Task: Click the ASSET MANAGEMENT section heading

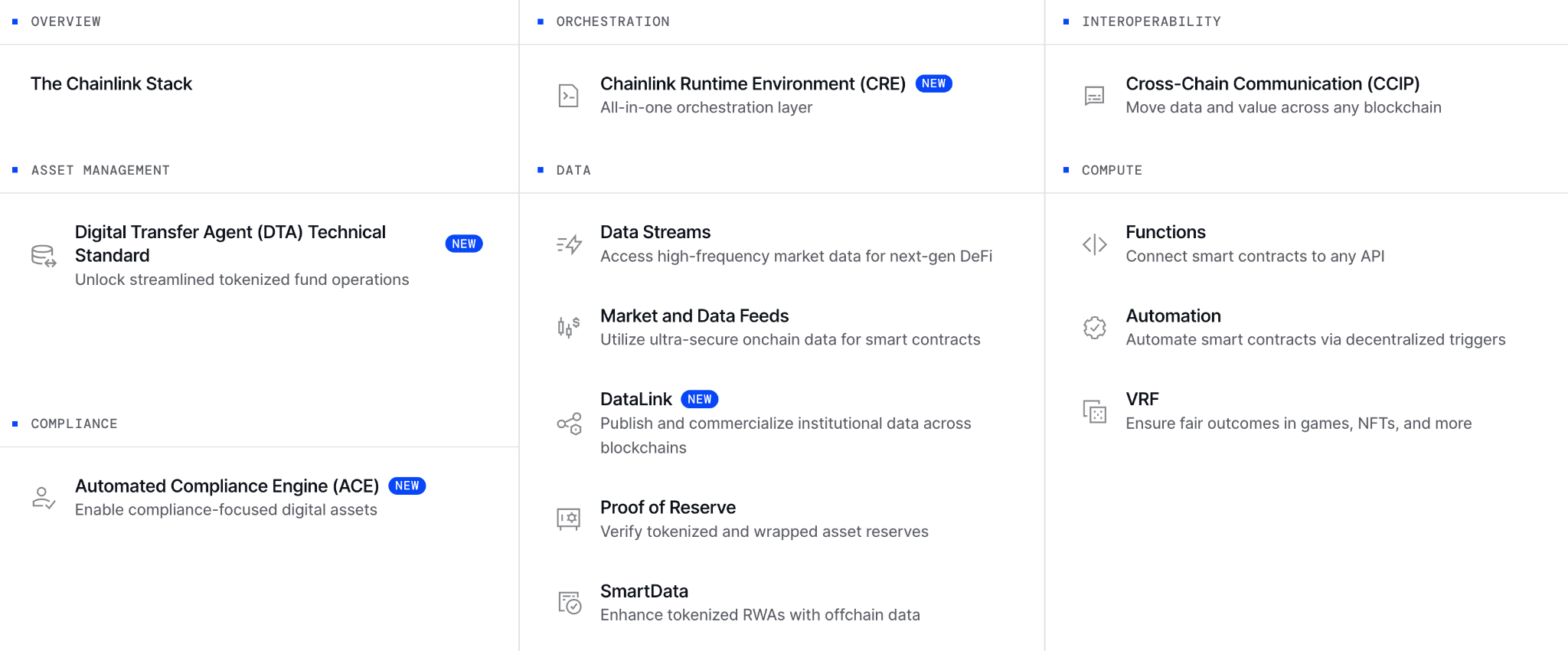Action: tap(100, 170)
